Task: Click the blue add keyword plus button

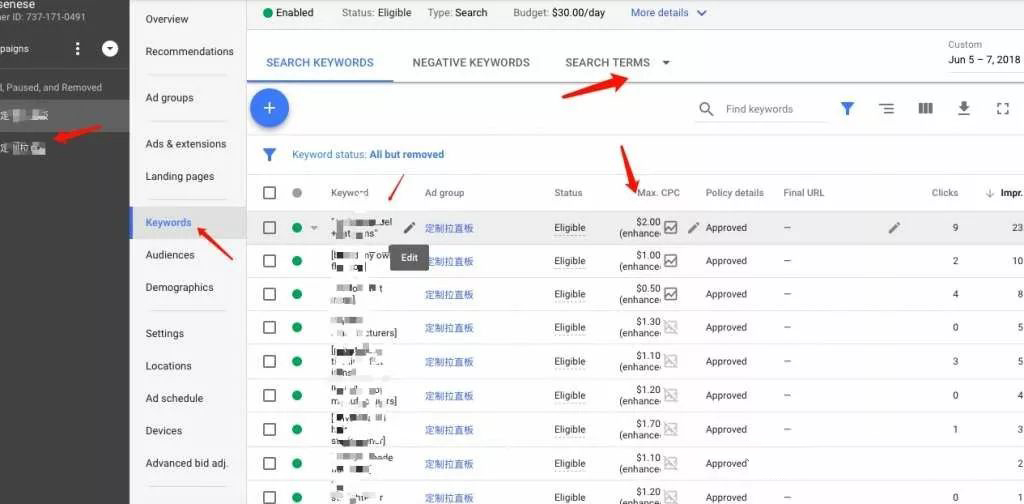Action: click(268, 108)
